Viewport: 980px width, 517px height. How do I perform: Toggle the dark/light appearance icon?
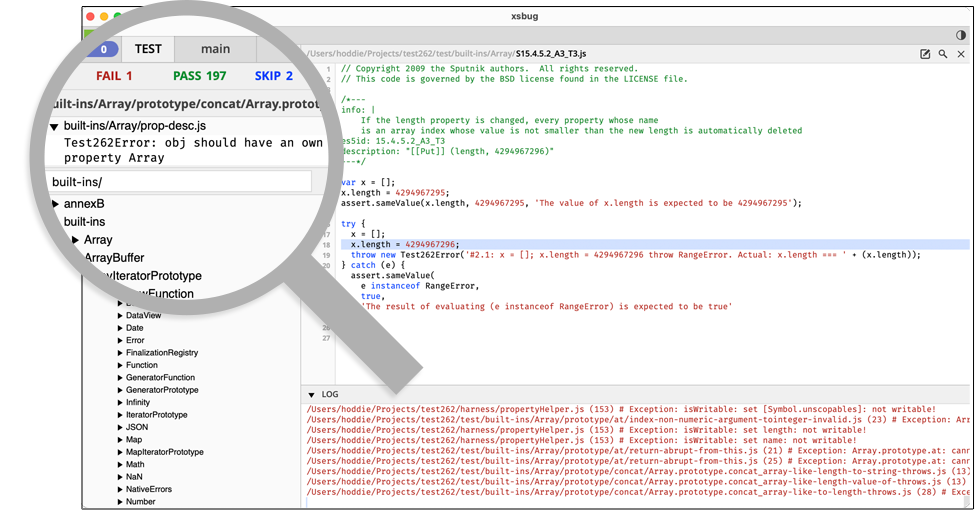click(x=961, y=35)
